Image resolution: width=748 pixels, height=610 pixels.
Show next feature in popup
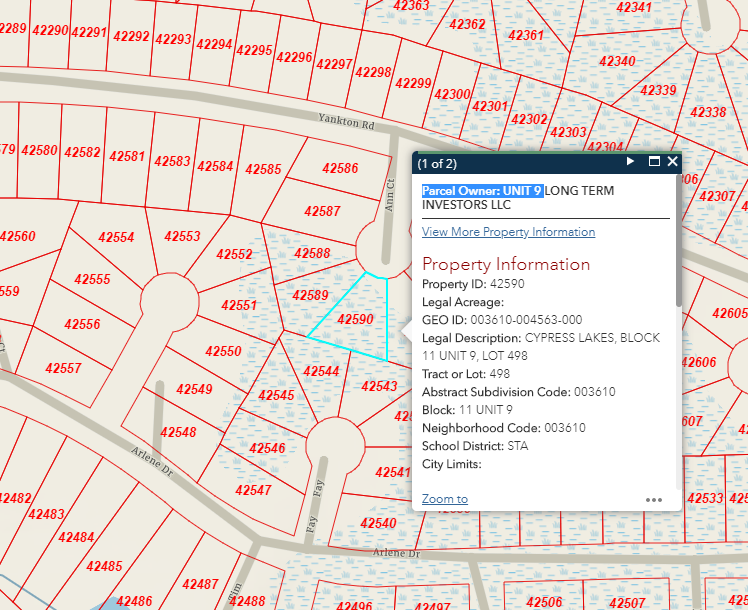click(630, 162)
